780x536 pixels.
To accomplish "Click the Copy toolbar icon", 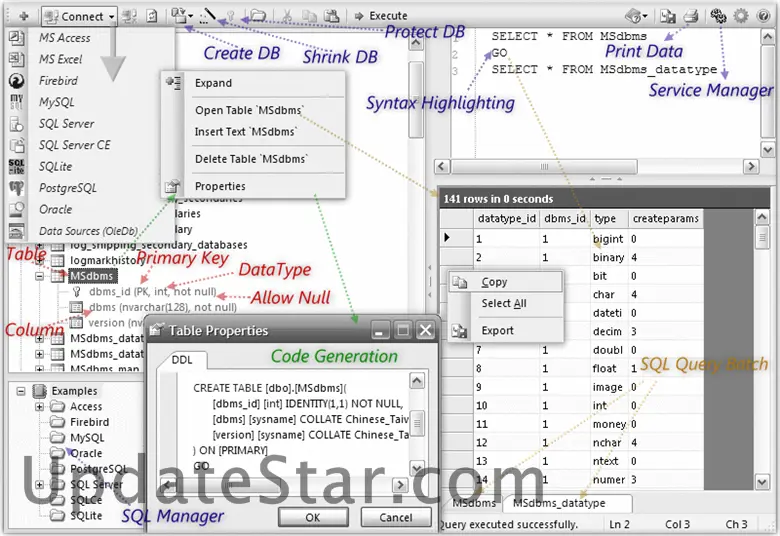I will pos(309,16).
